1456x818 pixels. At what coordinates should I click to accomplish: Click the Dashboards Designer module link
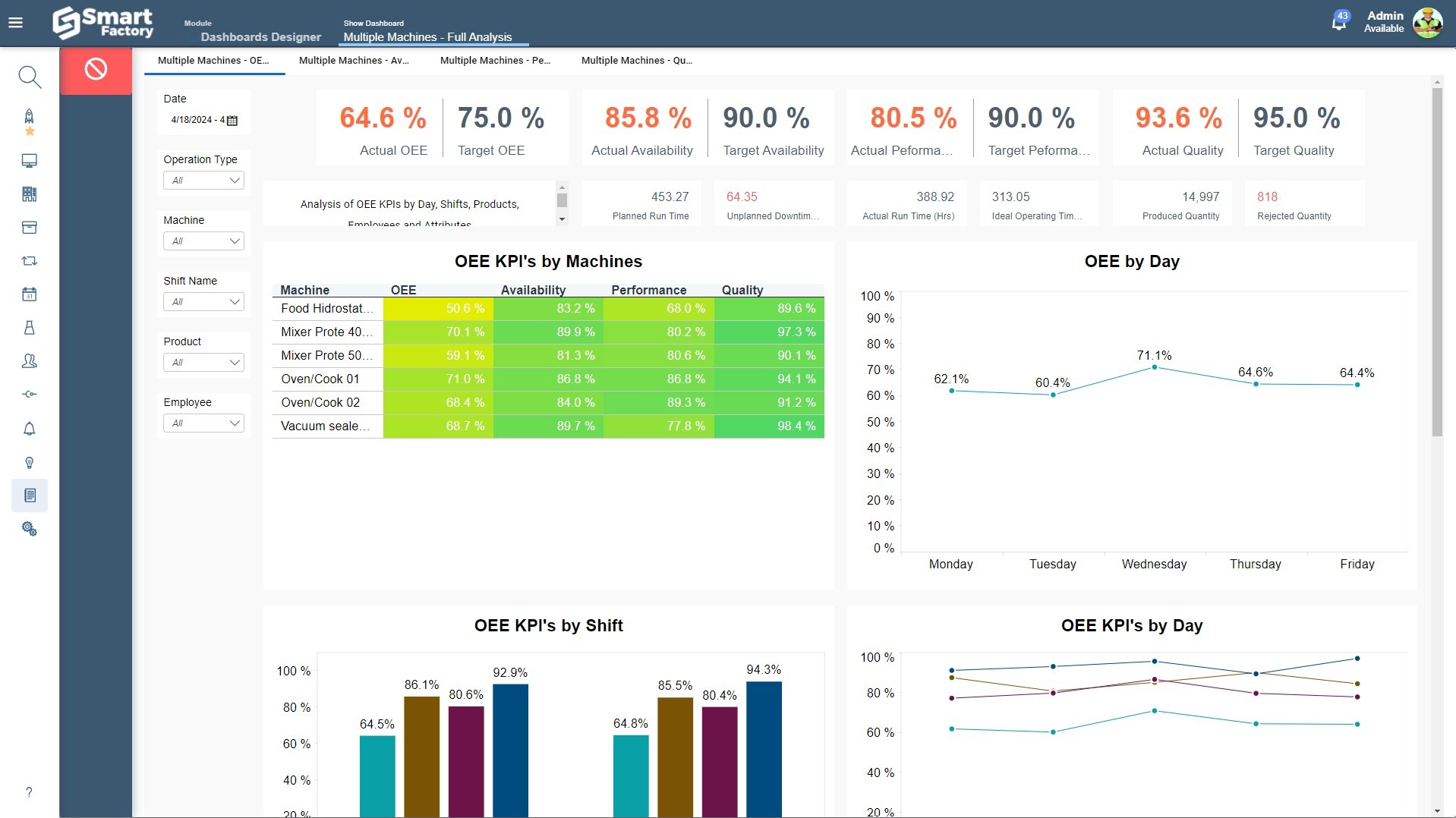(260, 37)
